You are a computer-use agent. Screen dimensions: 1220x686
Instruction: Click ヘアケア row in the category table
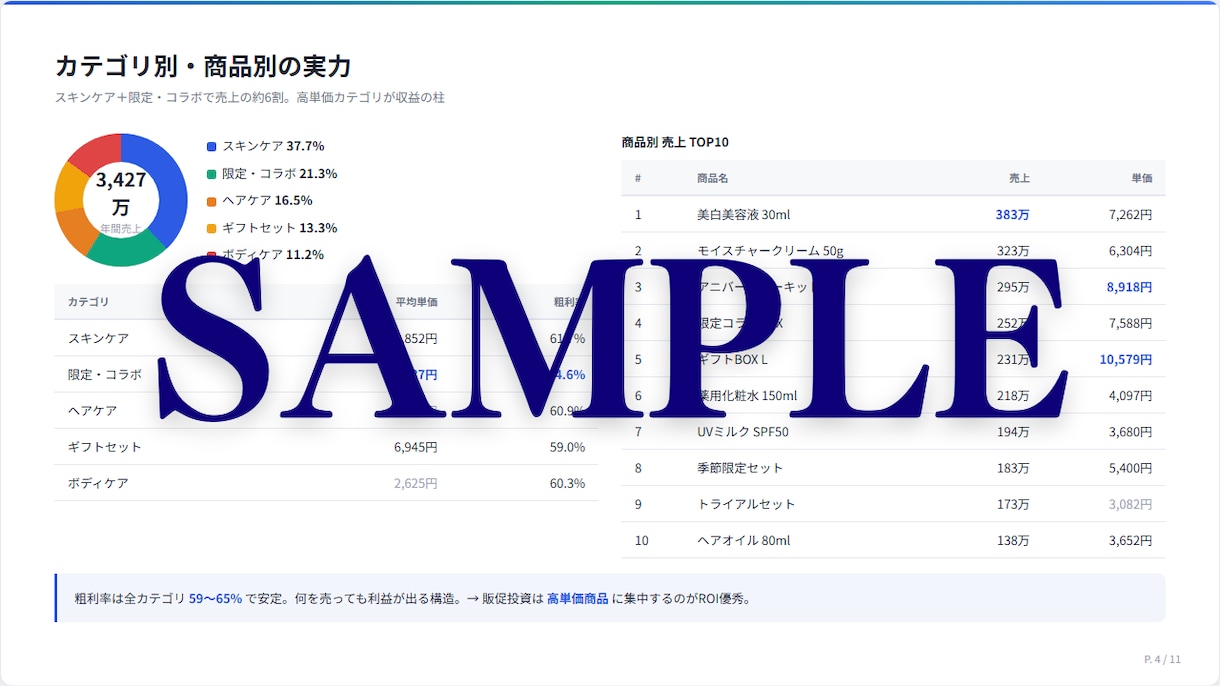coord(326,411)
